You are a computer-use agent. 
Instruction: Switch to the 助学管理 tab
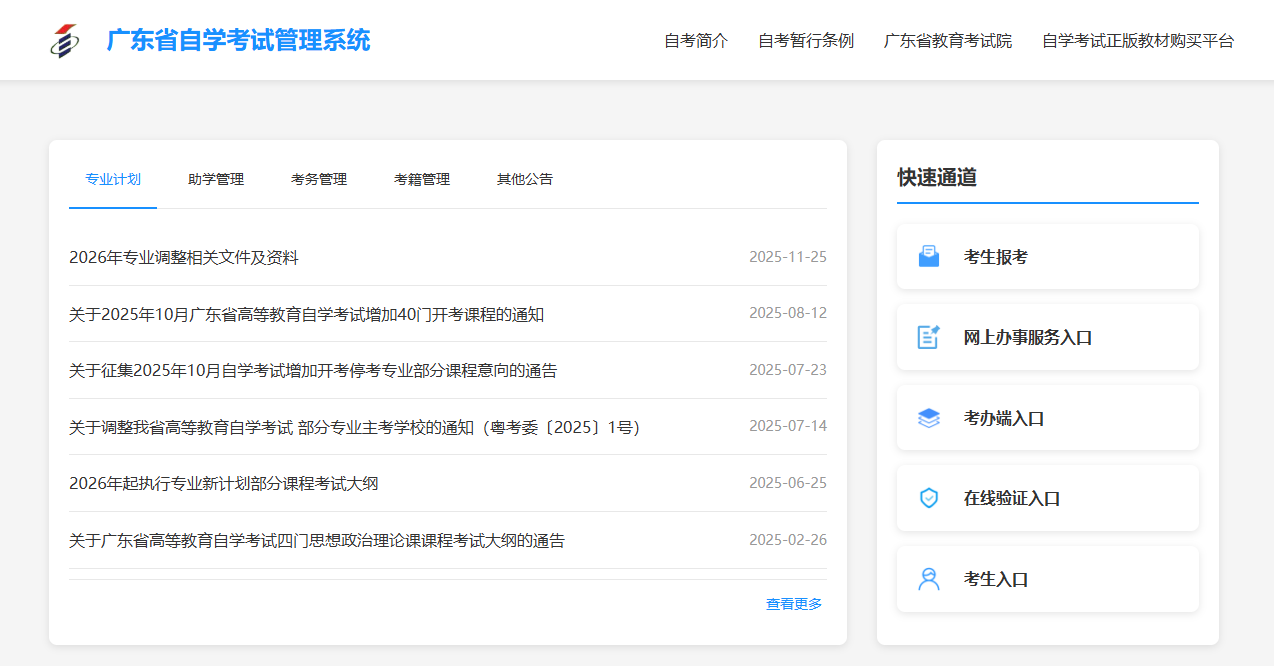pyautogui.click(x=216, y=180)
